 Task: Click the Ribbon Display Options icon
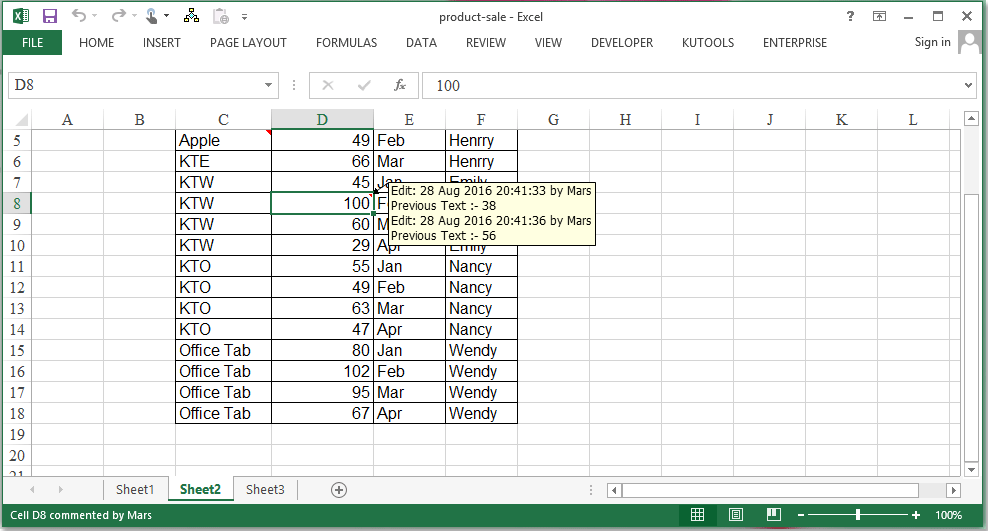879,16
